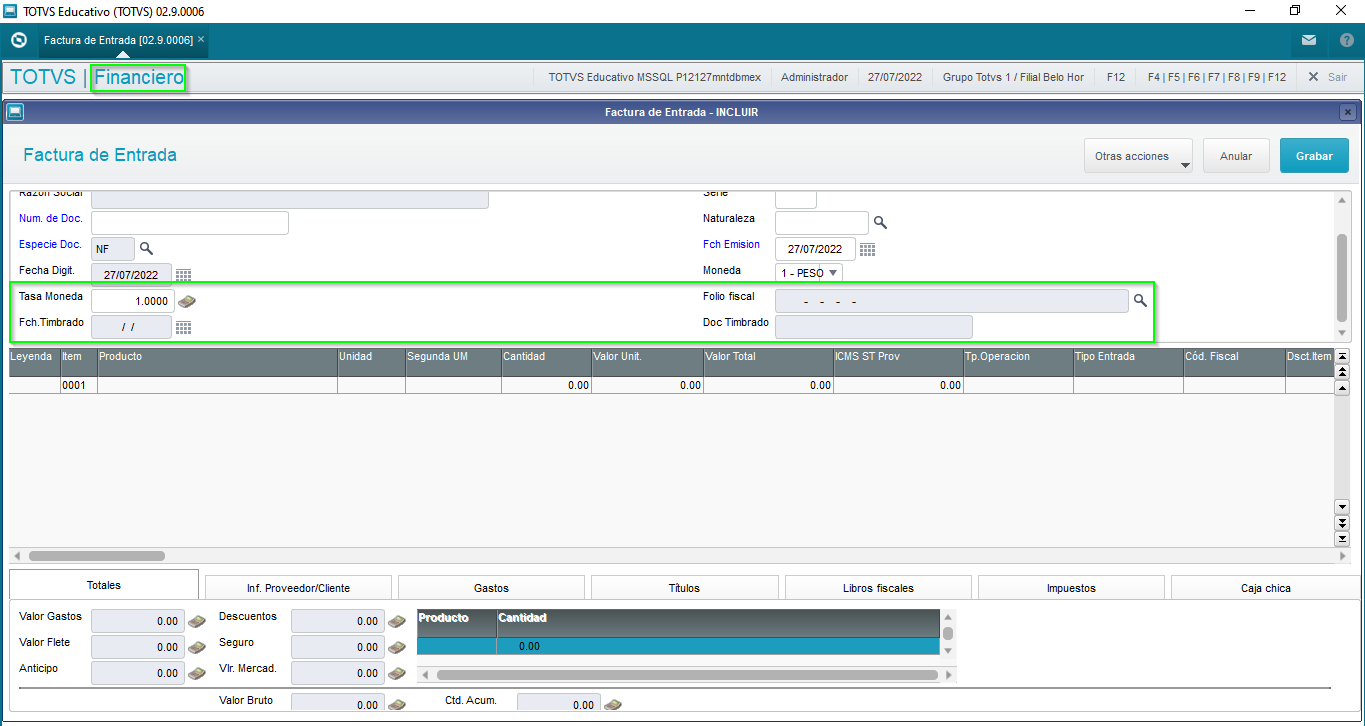This screenshot has height=726, width=1365.
Task: Close the Factura de Entrada [02.9.0006] tab
Action: coord(201,39)
